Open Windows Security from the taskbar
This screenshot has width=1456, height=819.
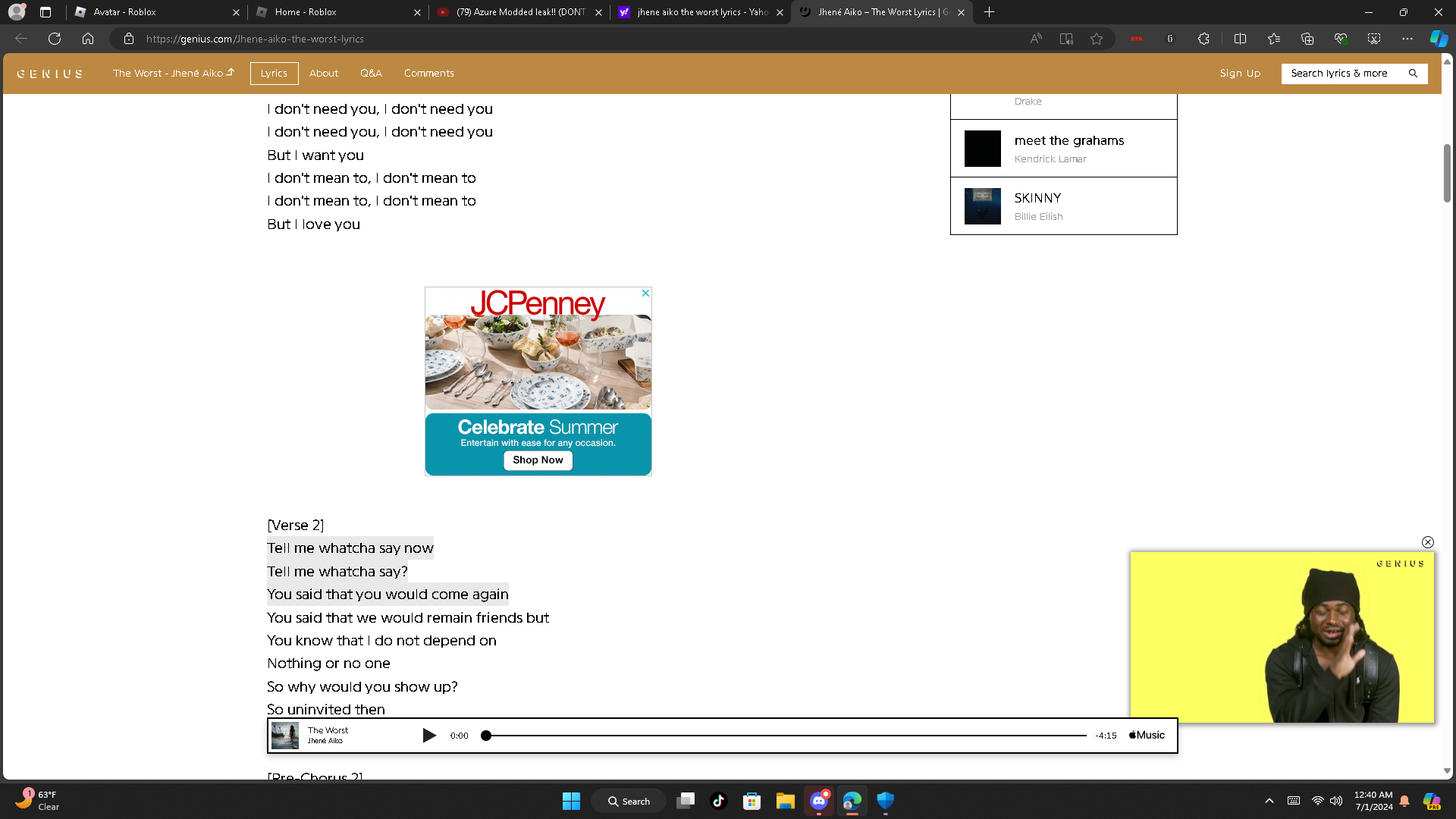click(x=886, y=801)
